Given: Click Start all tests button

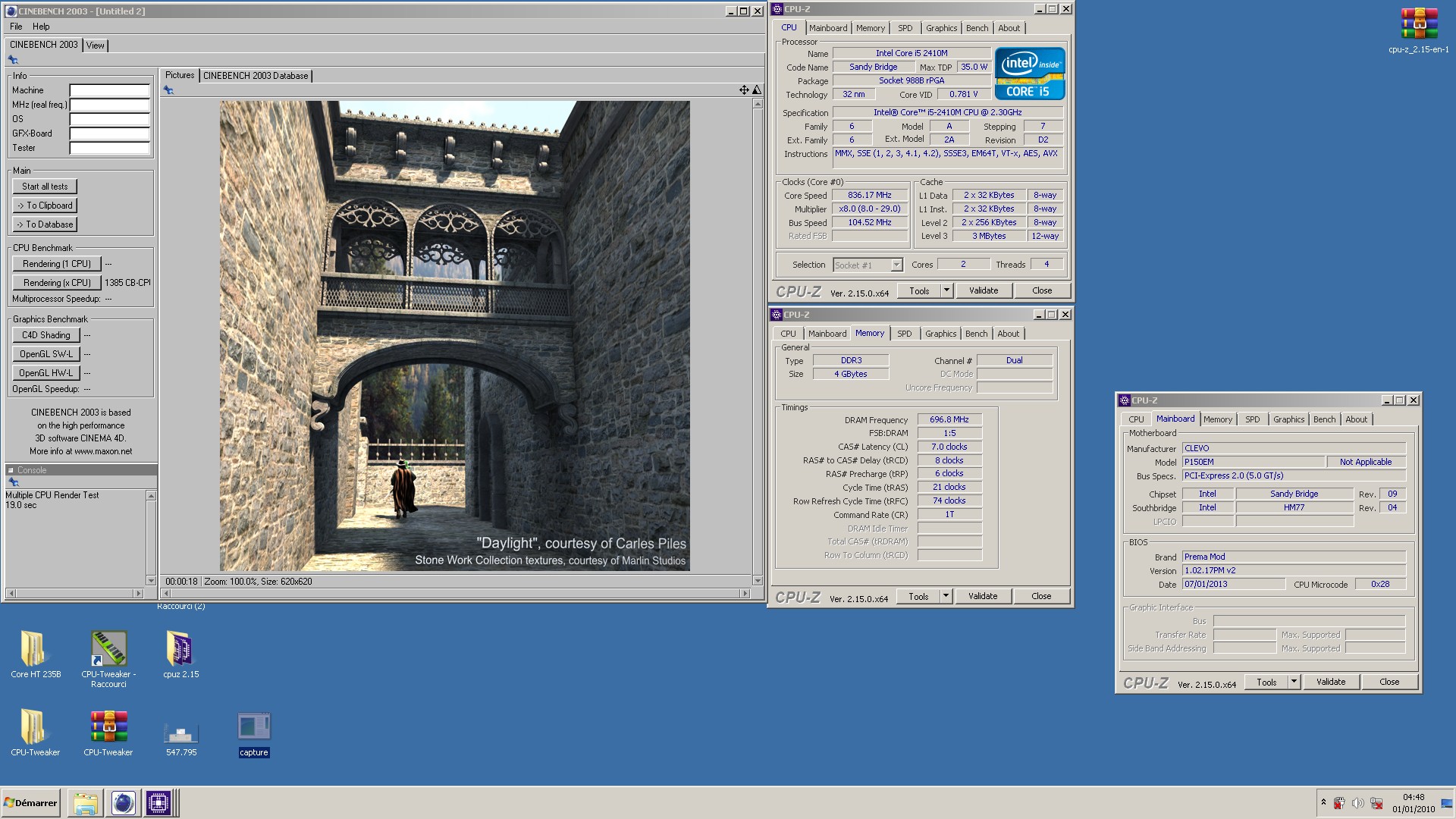Looking at the screenshot, I should point(45,187).
